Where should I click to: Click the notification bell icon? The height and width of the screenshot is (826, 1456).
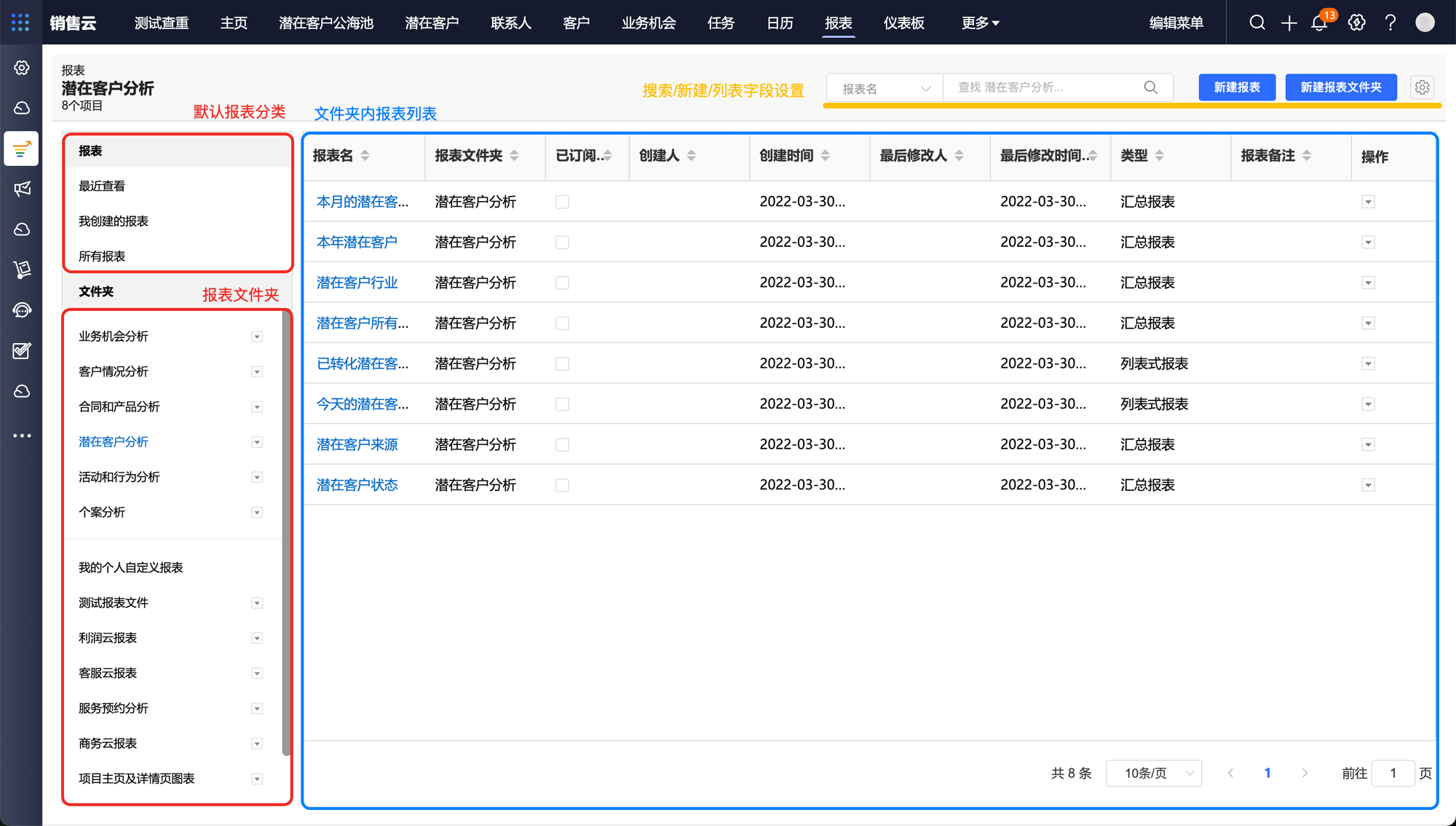point(1319,23)
